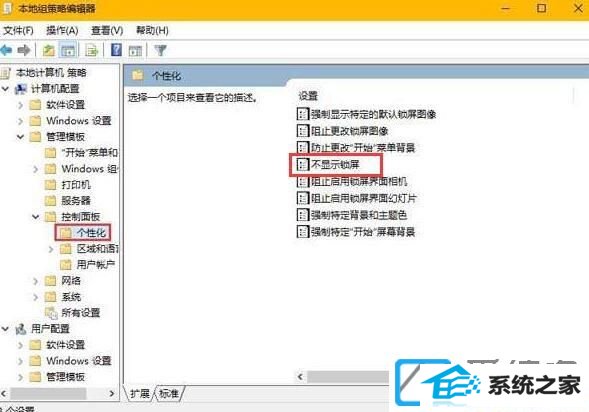Screen dimensions: 589x412
Task: Open the blue Help question mark icon
Action: coord(116,50)
